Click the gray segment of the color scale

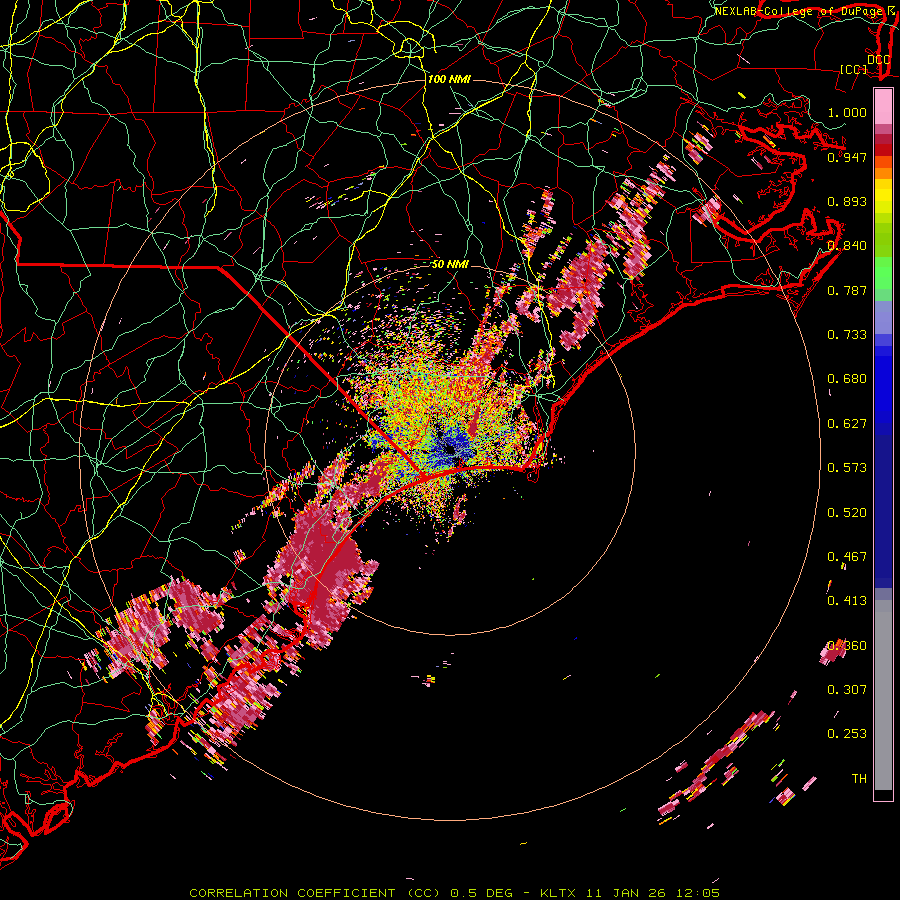883,695
